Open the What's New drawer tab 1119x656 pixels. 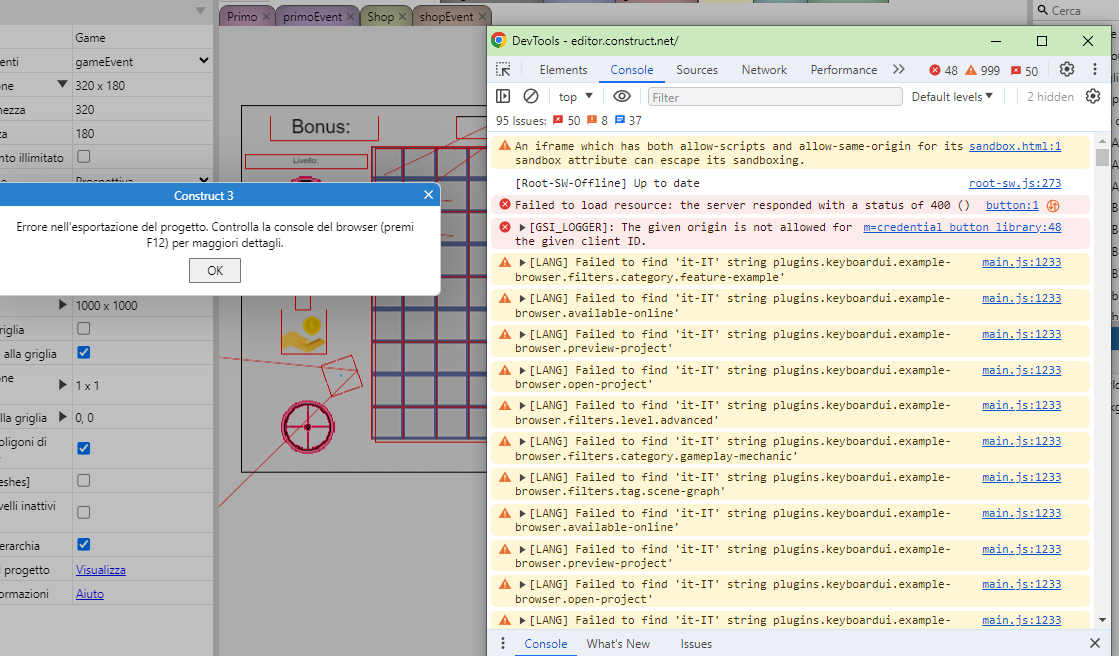[618, 643]
